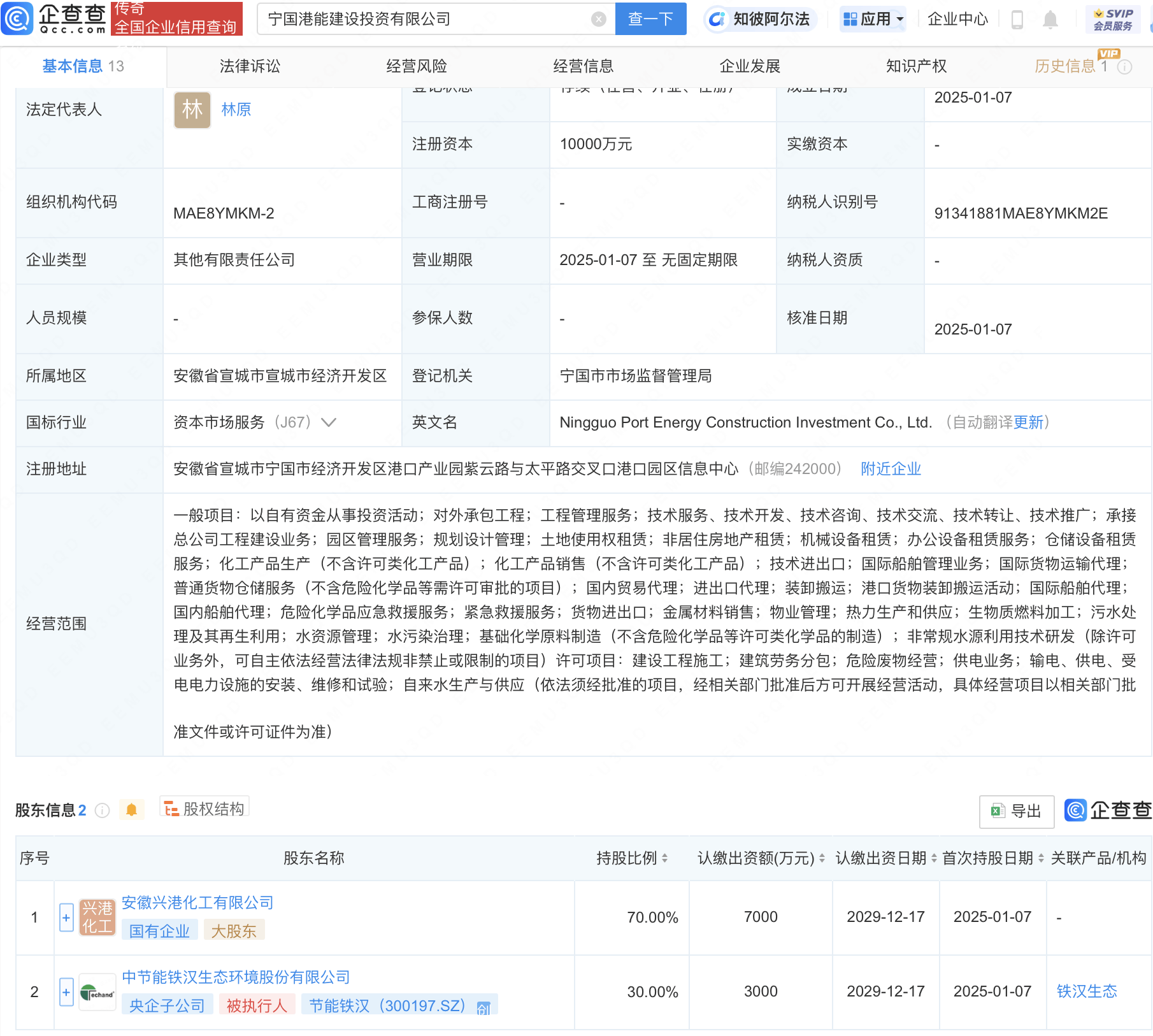Click the 导出 export button
The width and height of the screenshot is (1153, 1036).
point(1017,811)
